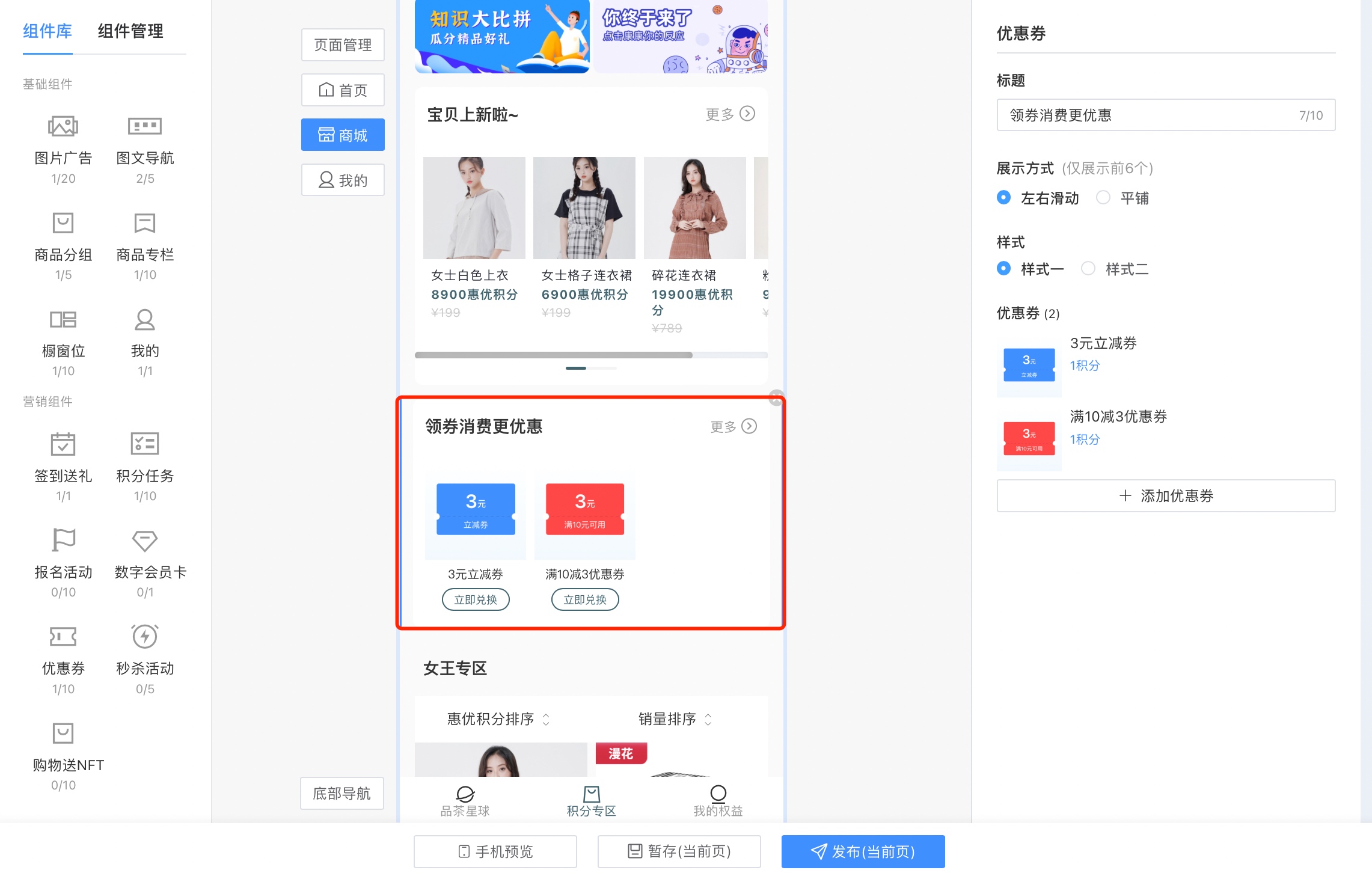Add the 图文导航 component
This screenshot has width=1372, height=873.
tap(145, 127)
